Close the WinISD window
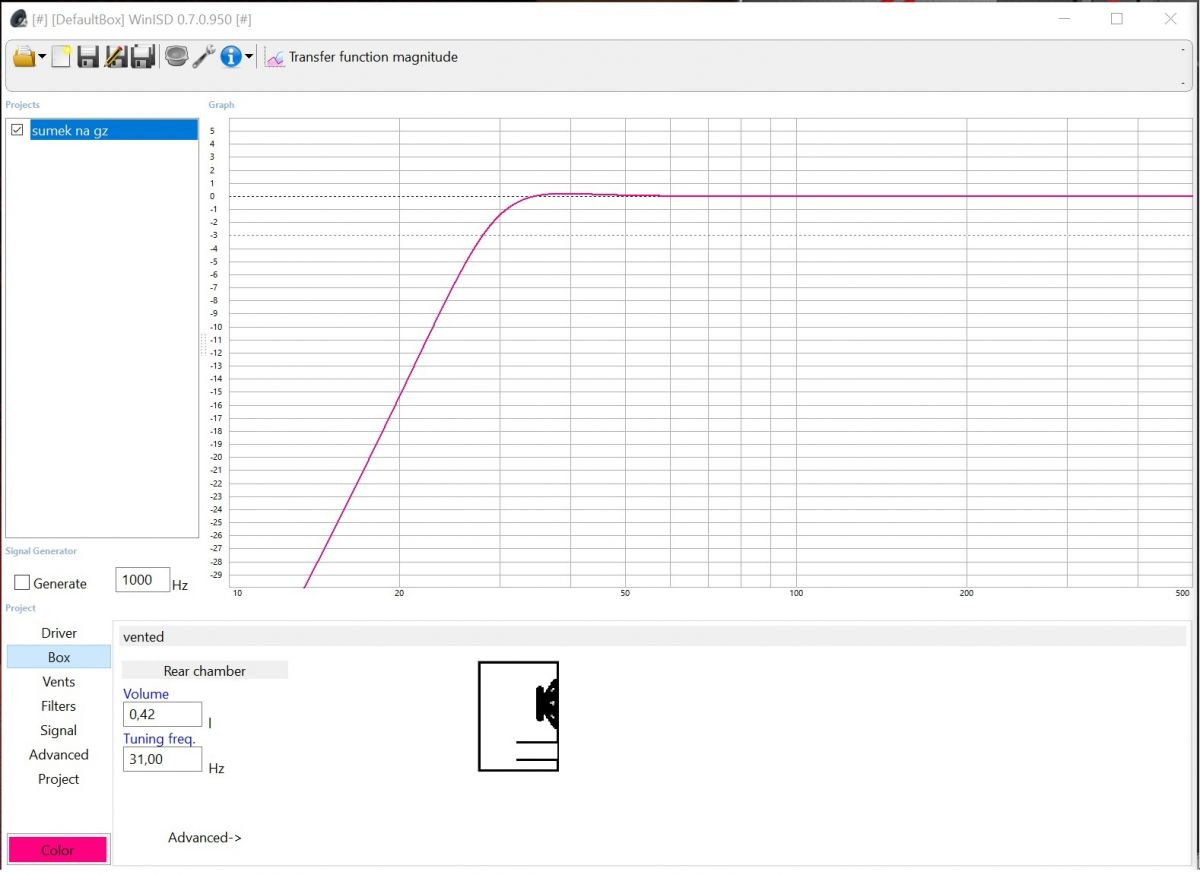The height and width of the screenshot is (875, 1200). pos(1171,18)
